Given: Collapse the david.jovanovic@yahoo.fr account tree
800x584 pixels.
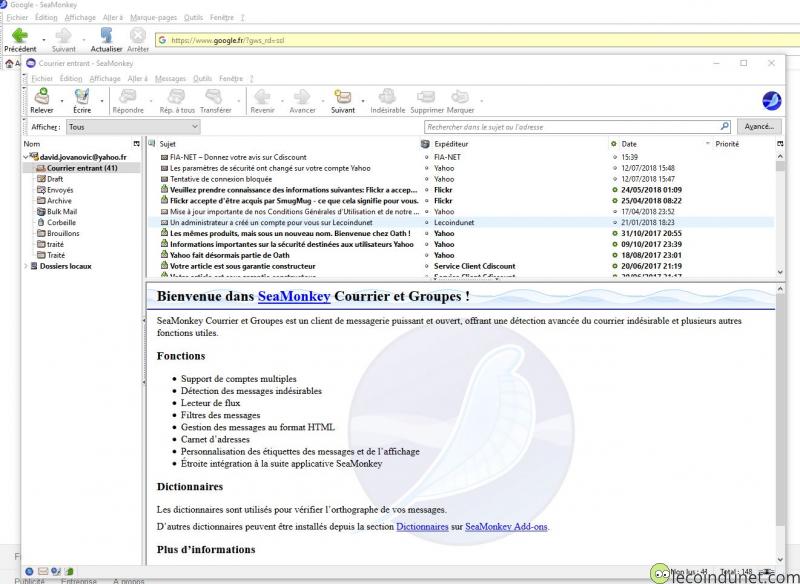Looking at the screenshot, I should click(26, 157).
